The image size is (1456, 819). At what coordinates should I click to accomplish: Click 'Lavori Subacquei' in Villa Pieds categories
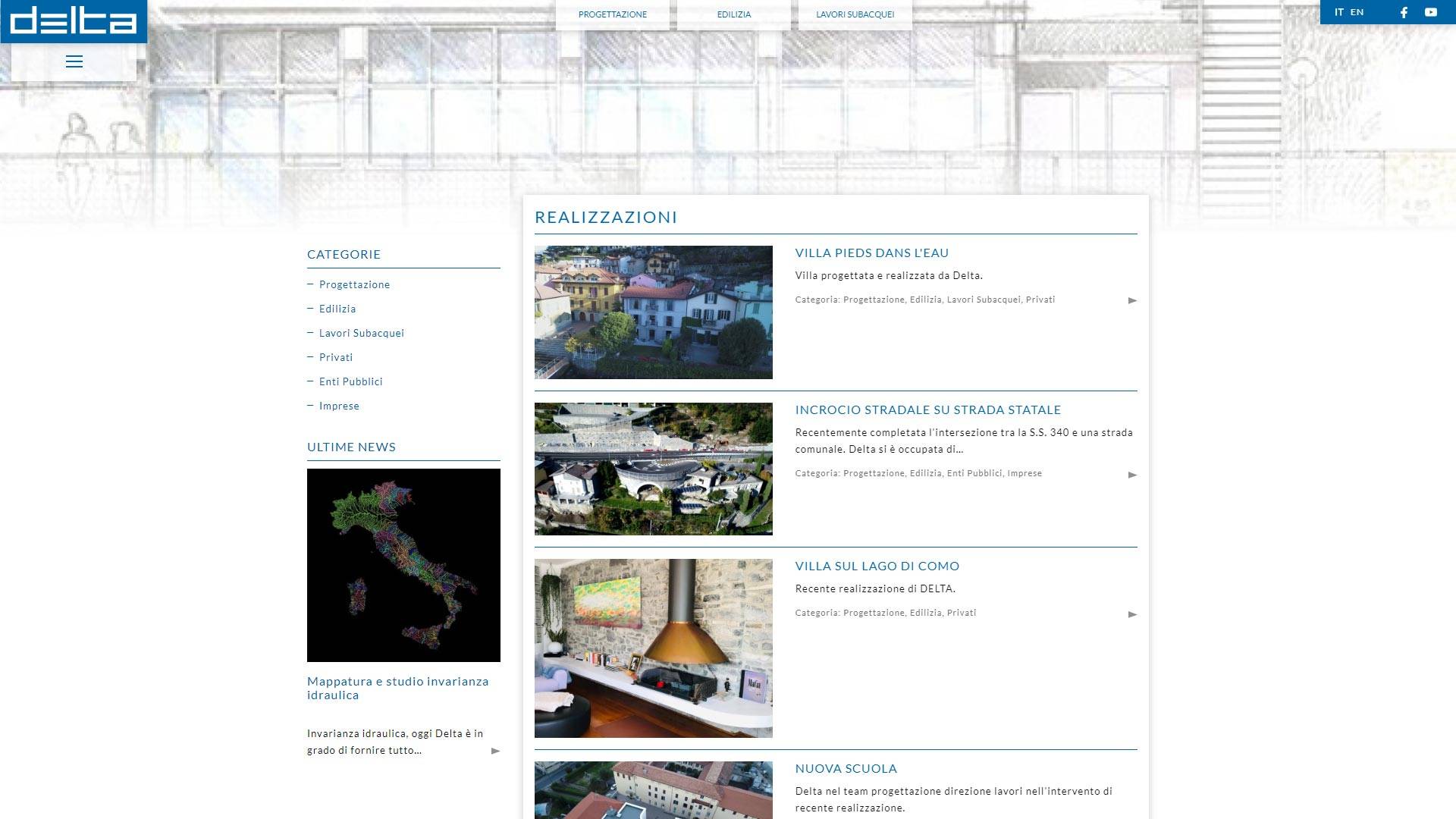click(x=984, y=300)
